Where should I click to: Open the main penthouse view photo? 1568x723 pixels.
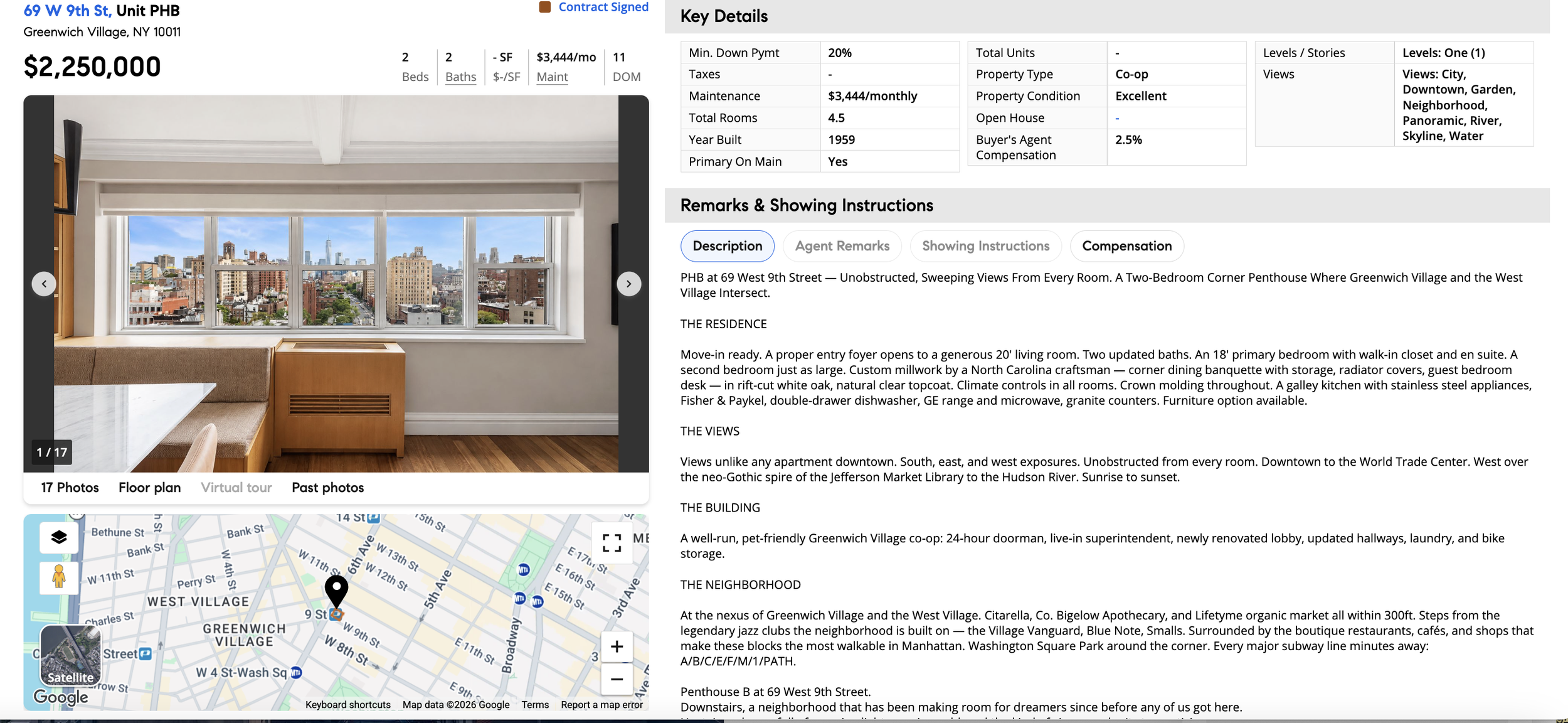pyautogui.click(x=336, y=284)
